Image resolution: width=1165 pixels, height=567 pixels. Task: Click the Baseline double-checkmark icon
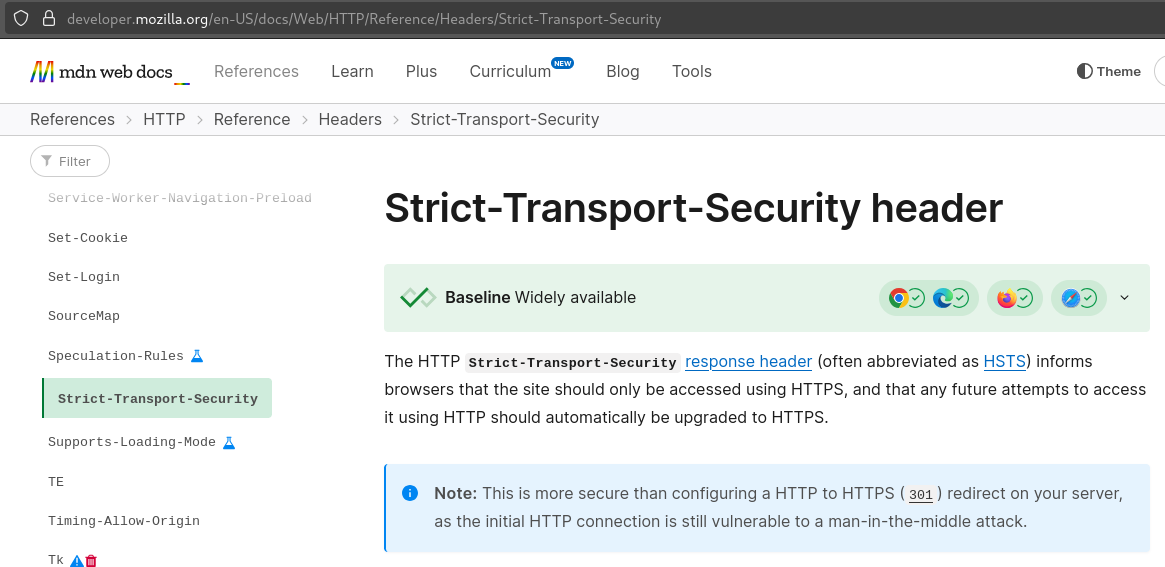pyautogui.click(x=417, y=297)
